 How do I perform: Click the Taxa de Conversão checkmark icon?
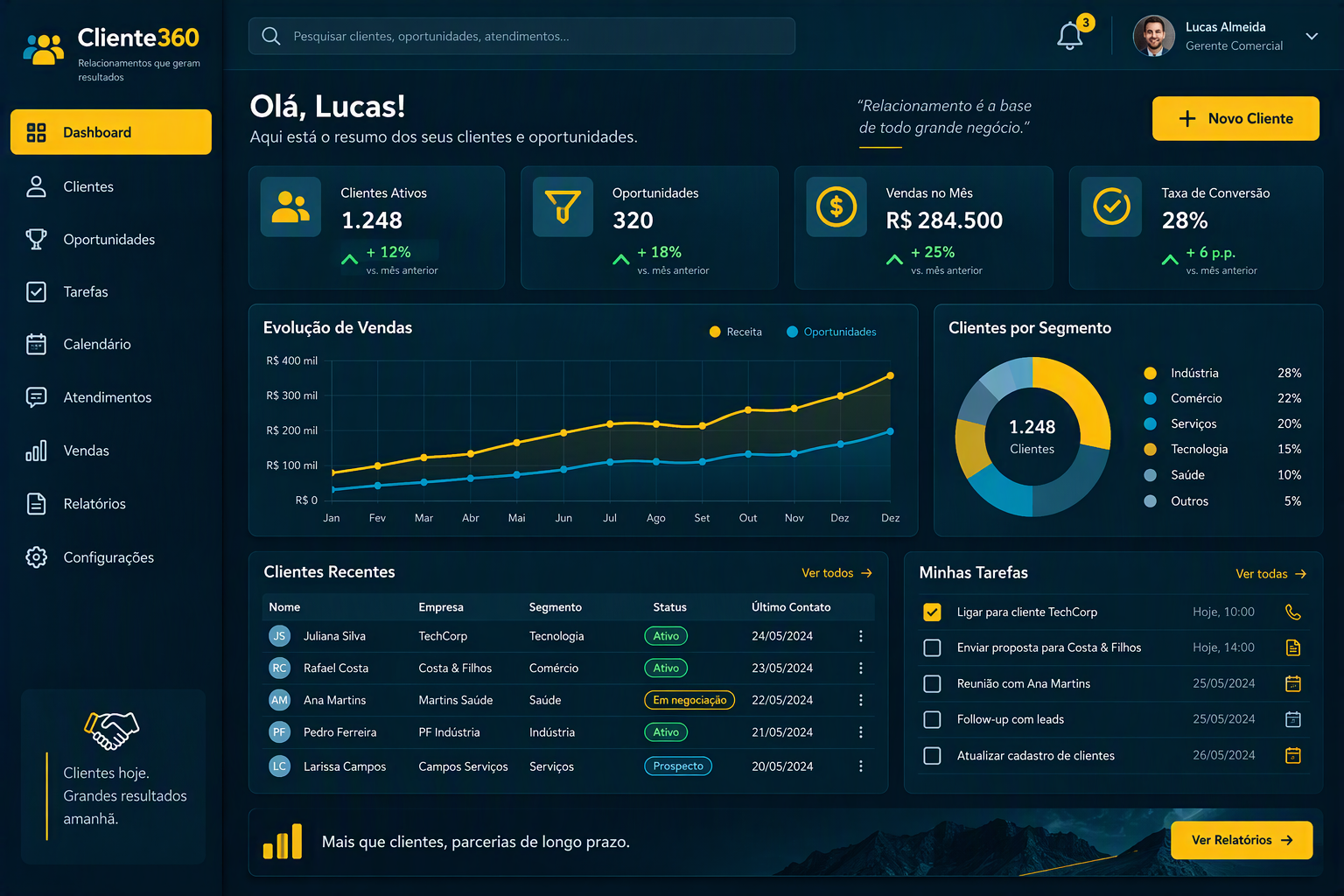(1111, 207)
